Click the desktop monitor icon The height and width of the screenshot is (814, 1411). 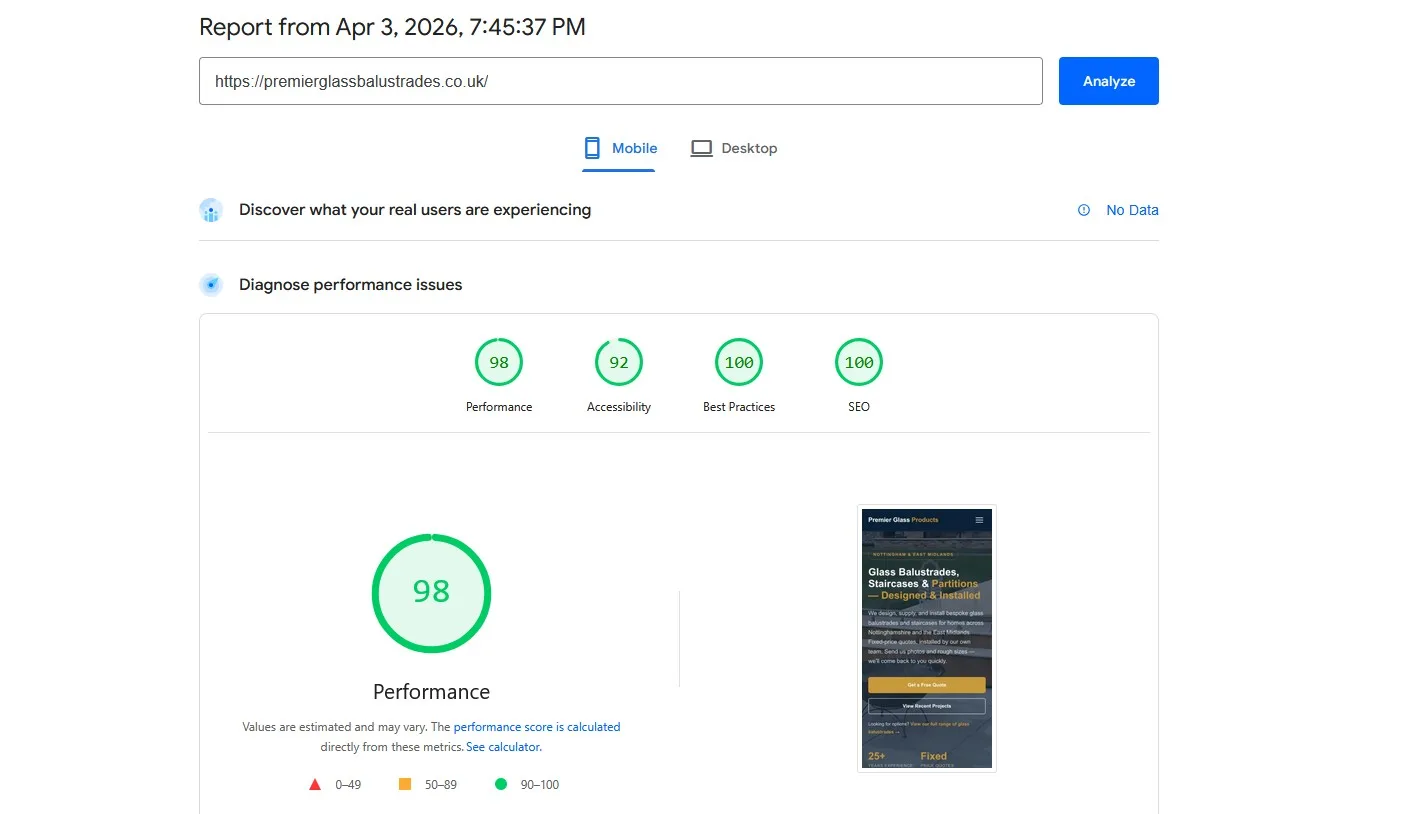(x=702, y=148)
